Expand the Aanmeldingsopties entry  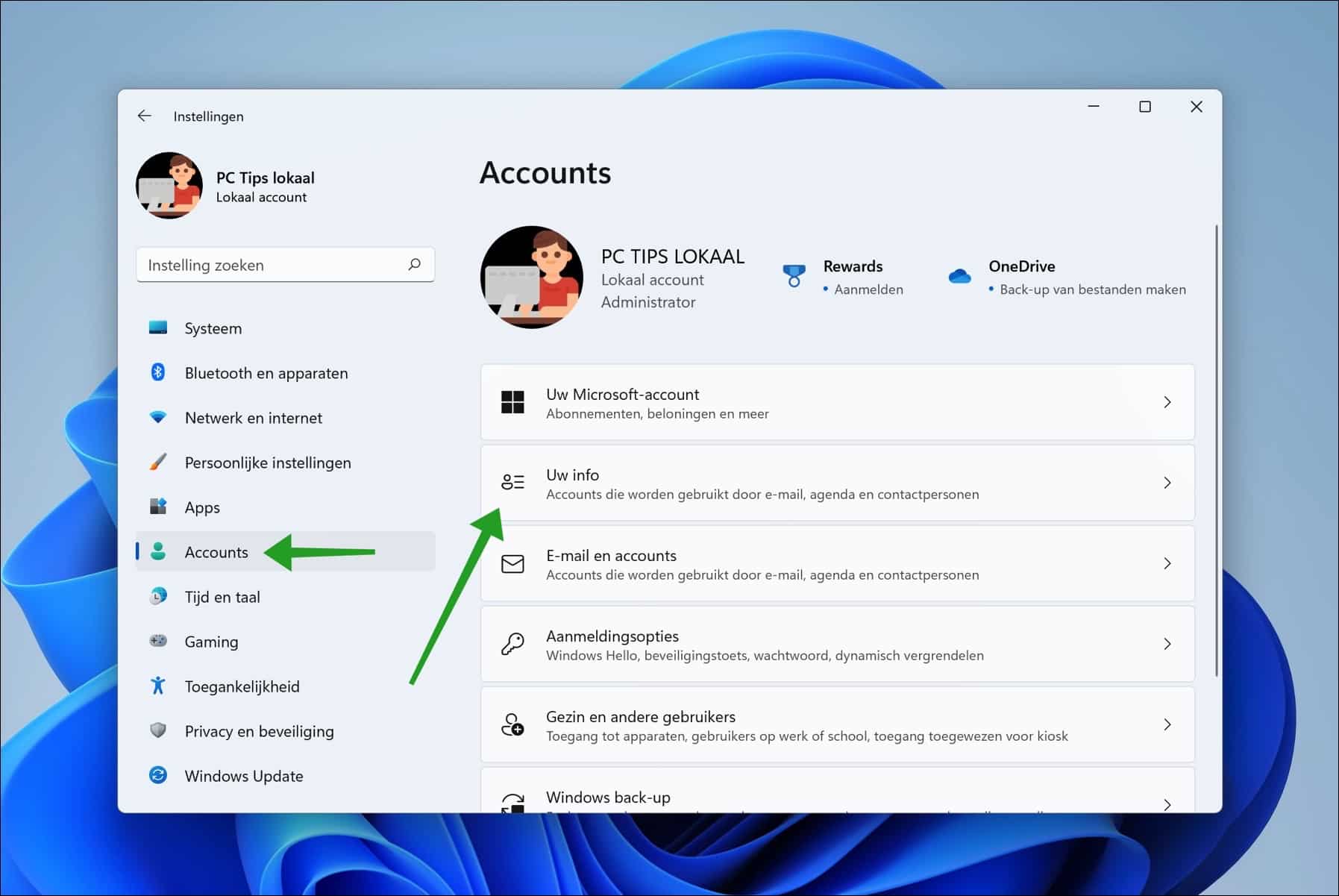pos(1167,645)
